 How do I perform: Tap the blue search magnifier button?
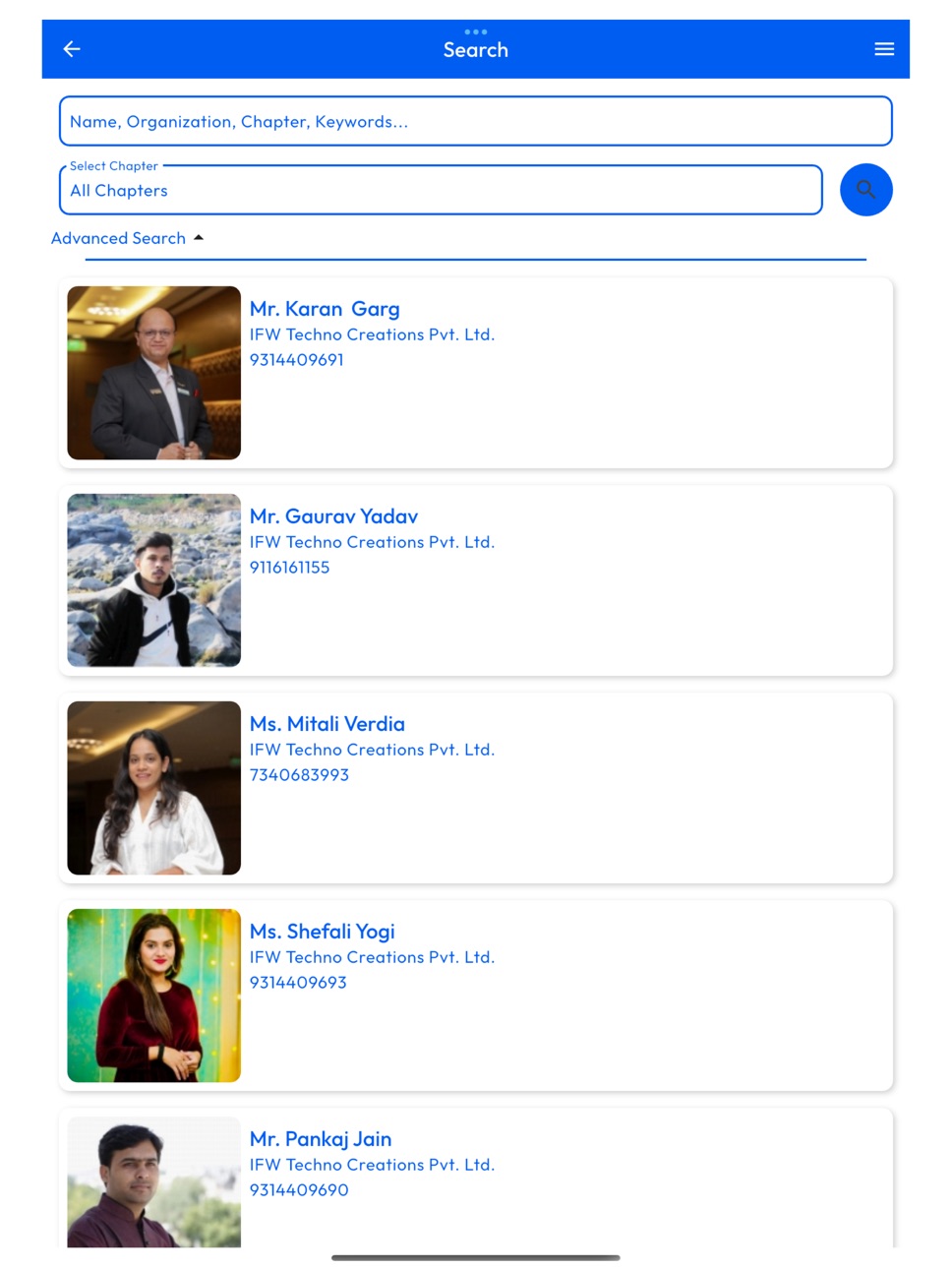865,190
